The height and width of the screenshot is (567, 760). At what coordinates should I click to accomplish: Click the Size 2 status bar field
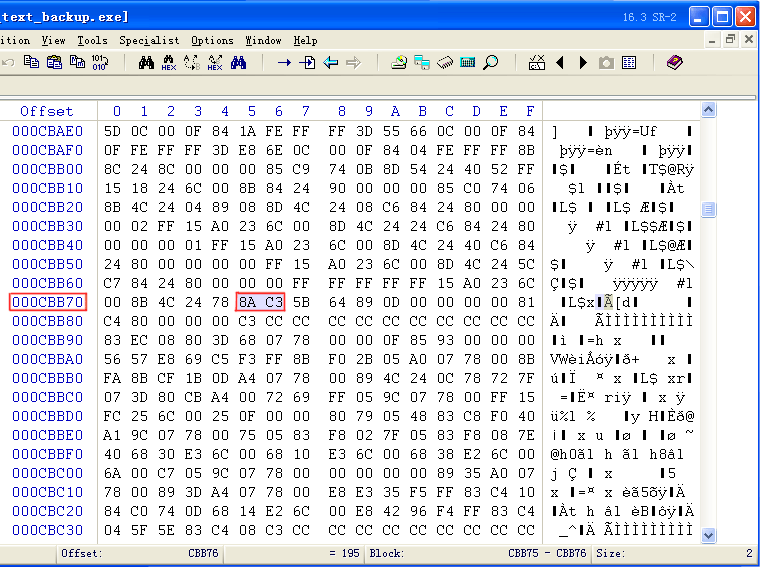(675, 553)
